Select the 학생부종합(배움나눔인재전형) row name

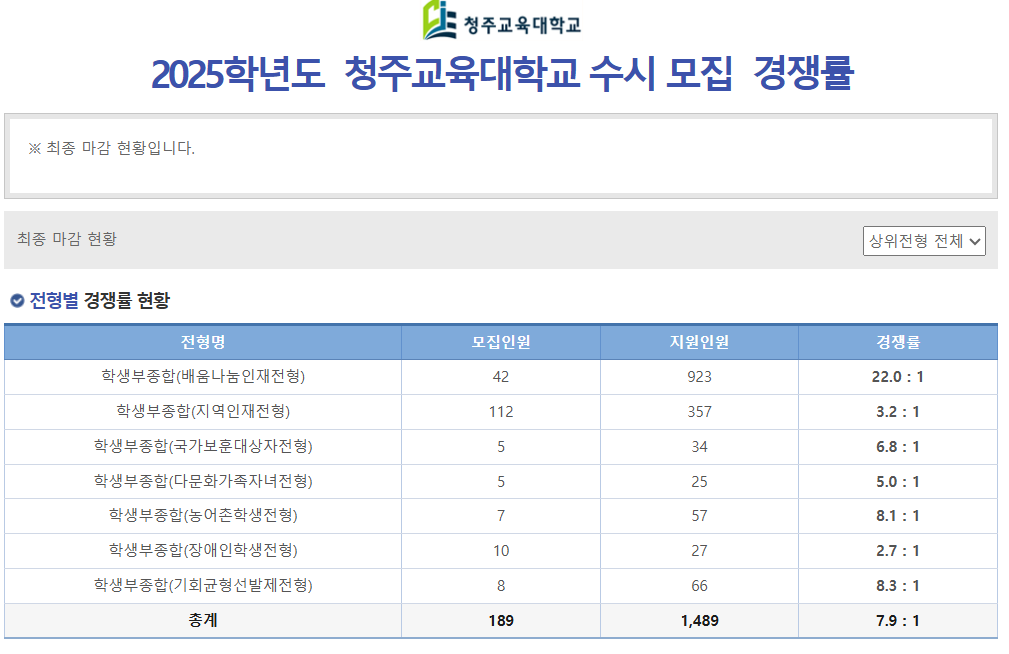[203, 377]
